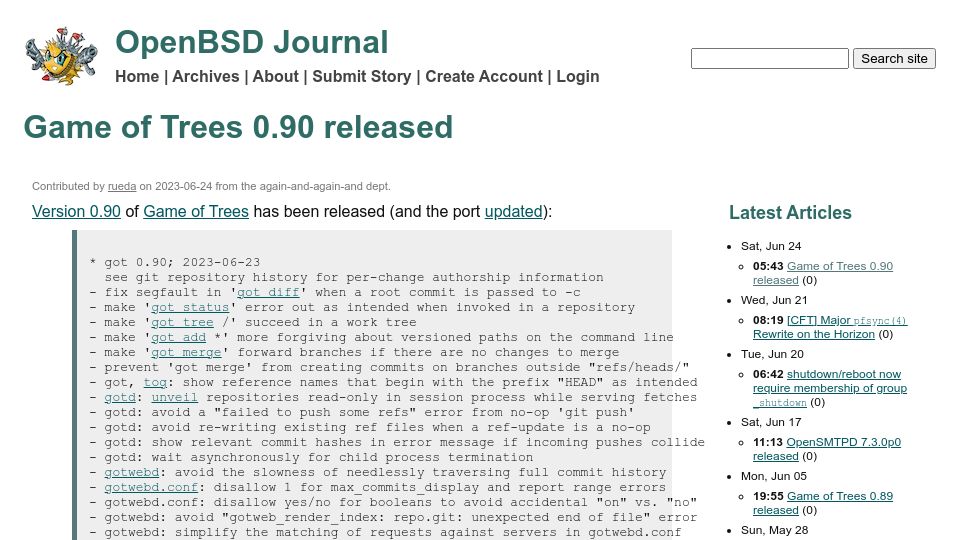
Task: Open the Version 0.90 link
Action: click(76, 211)
